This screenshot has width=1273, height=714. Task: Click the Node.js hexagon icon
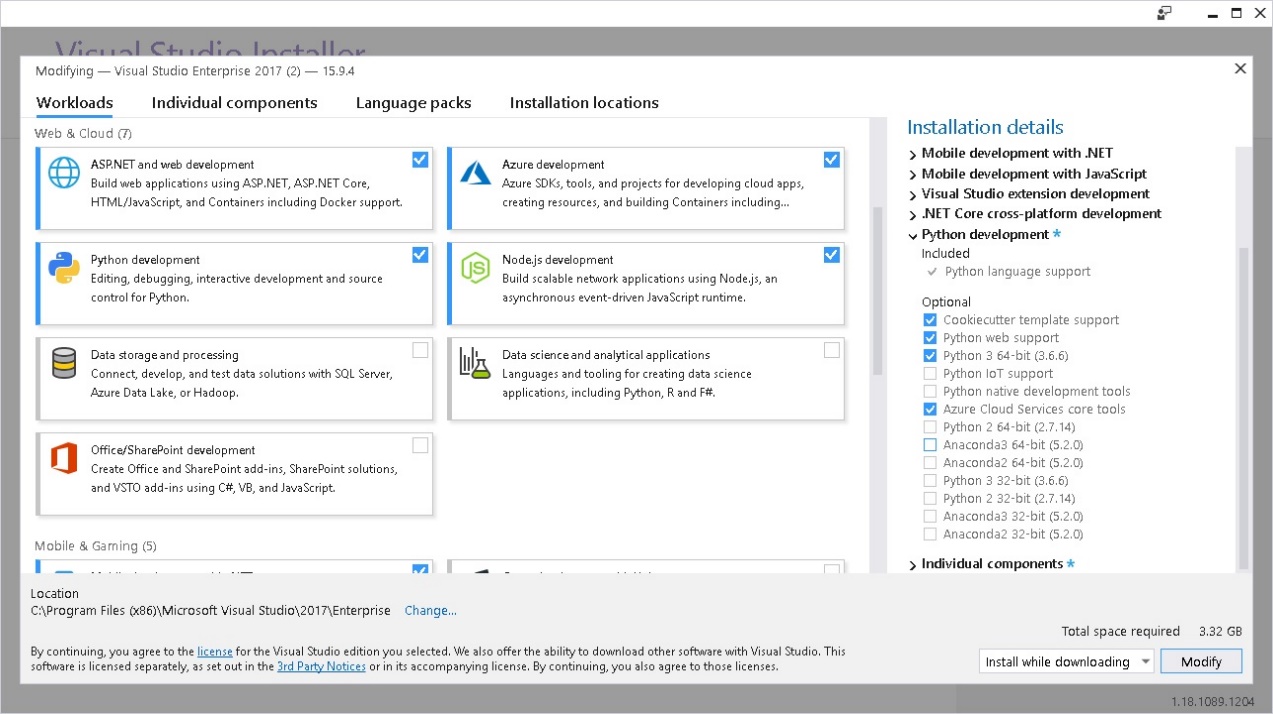475,268
